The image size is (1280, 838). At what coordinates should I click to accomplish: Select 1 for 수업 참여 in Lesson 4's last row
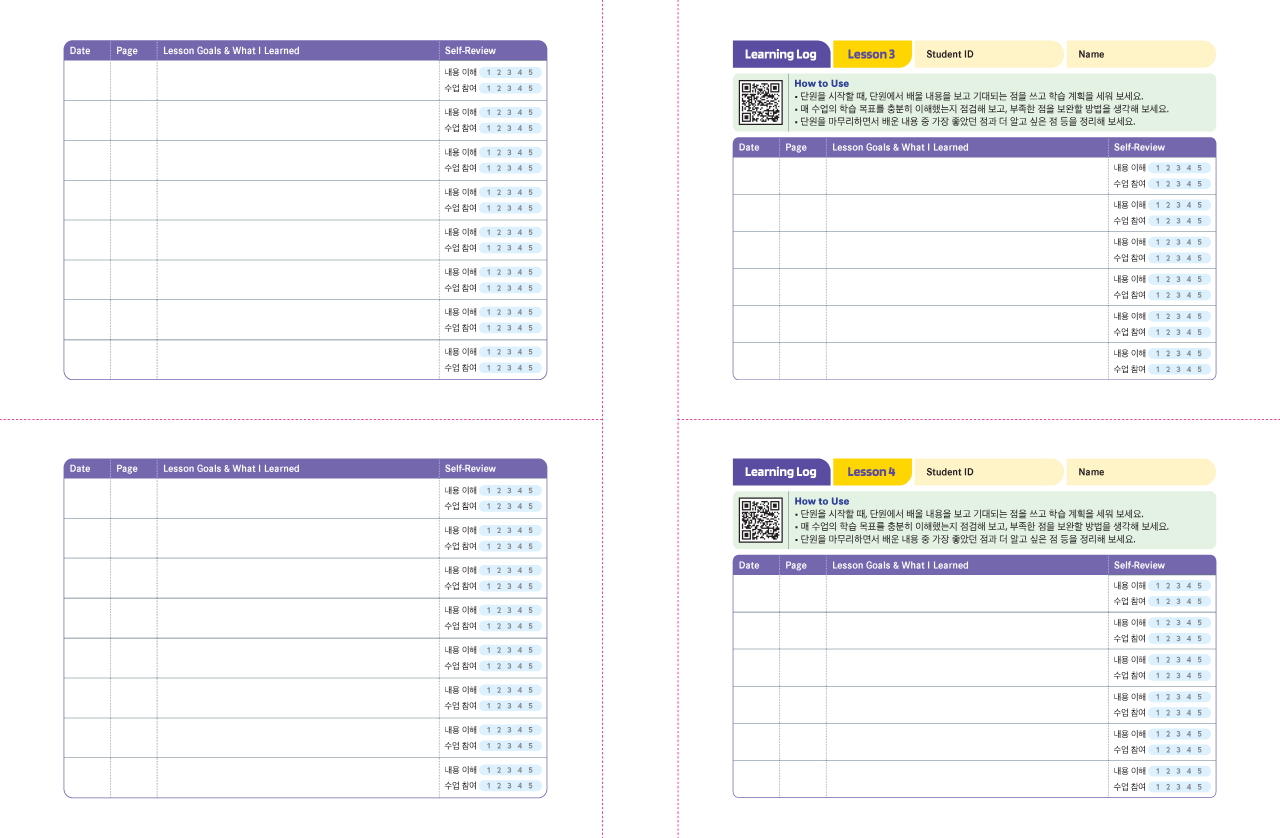pos(1158,788)
